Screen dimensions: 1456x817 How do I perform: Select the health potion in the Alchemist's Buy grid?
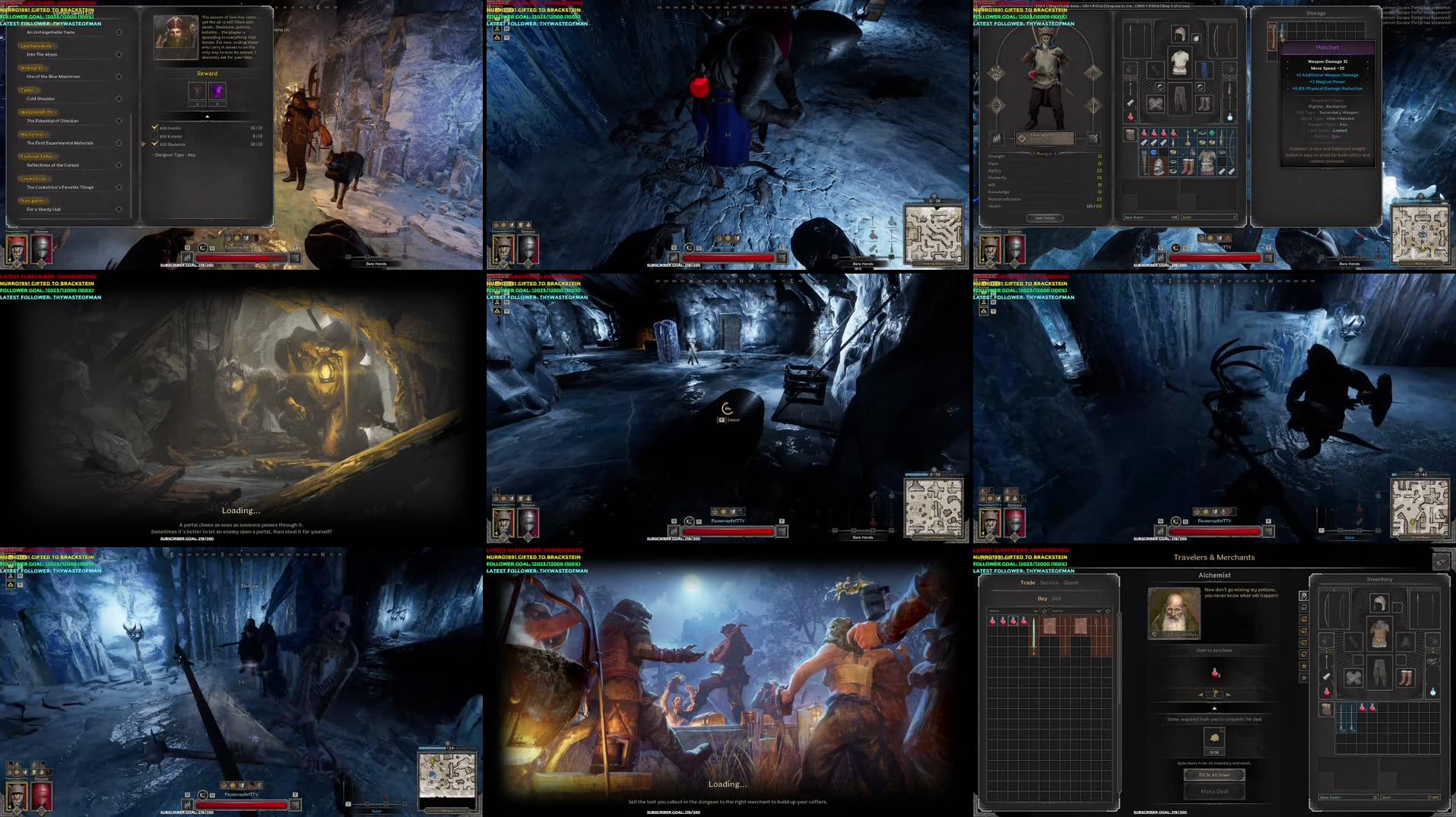point(991,622)
